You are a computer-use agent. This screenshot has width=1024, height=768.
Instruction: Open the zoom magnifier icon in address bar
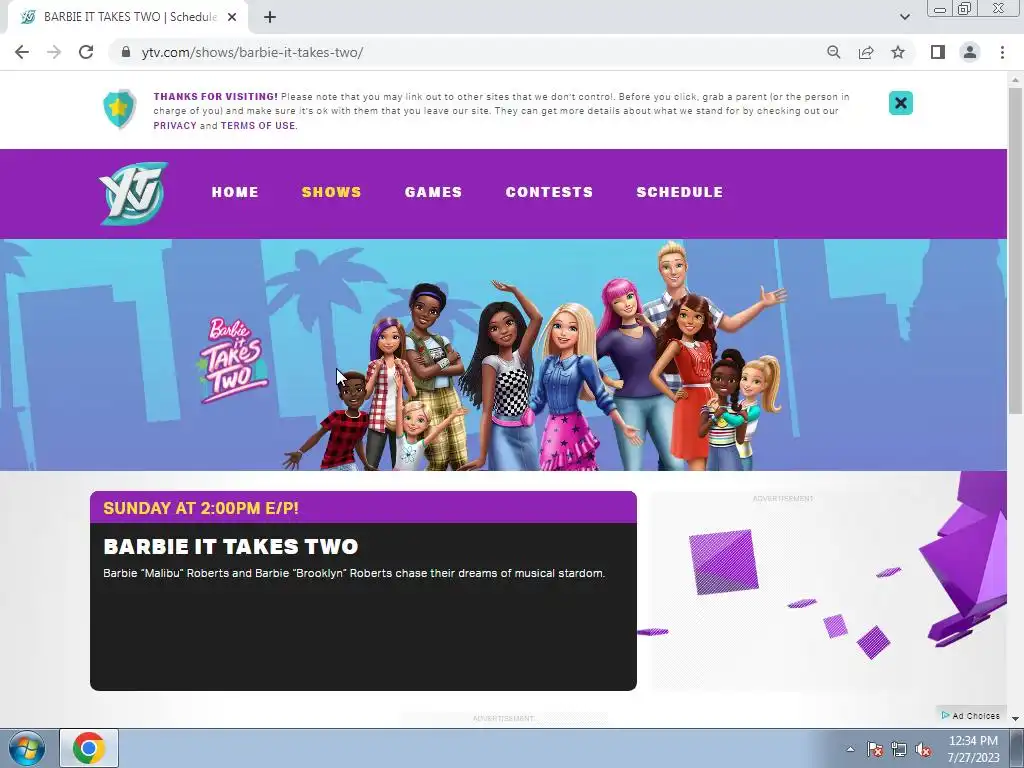point(833,52)
